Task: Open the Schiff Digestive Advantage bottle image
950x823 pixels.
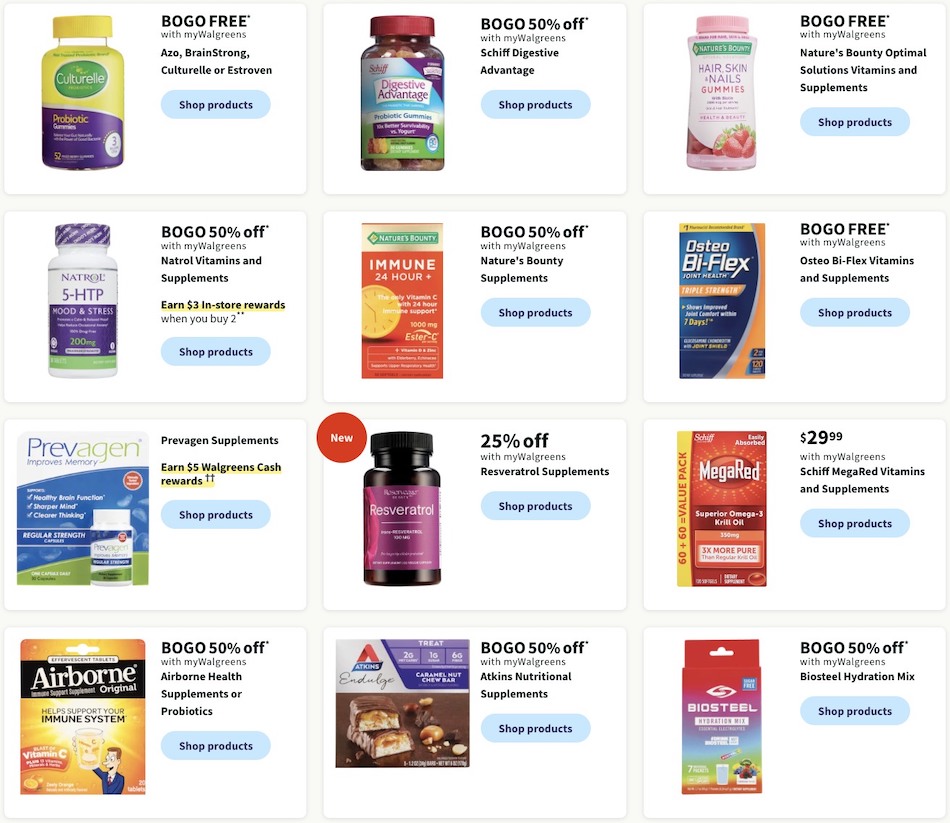Action: click(x=402, y=93)
